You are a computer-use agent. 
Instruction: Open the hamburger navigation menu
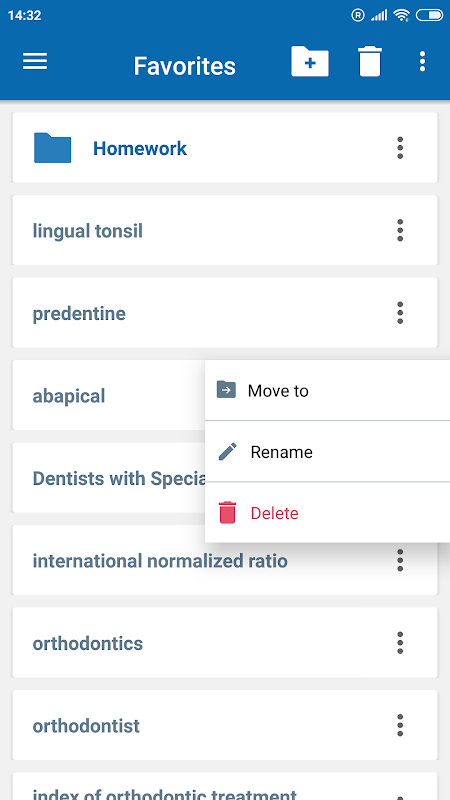click(35, 62)
